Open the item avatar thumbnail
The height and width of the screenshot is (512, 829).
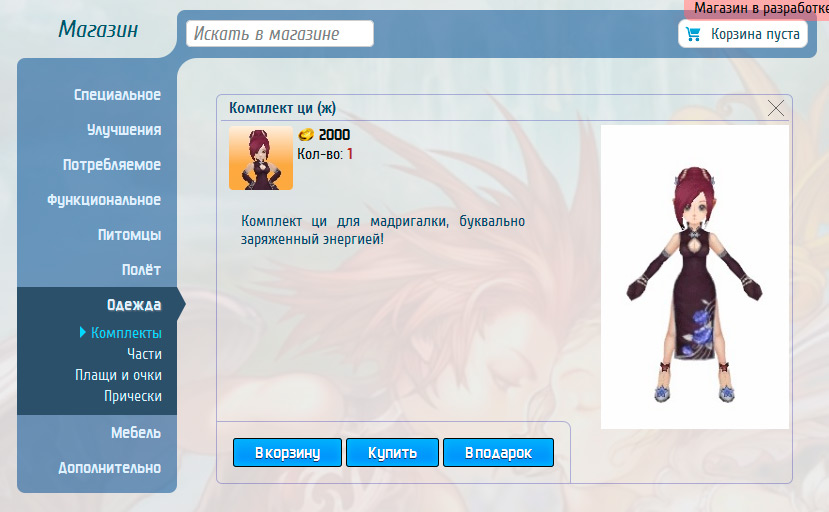(260, 158)
